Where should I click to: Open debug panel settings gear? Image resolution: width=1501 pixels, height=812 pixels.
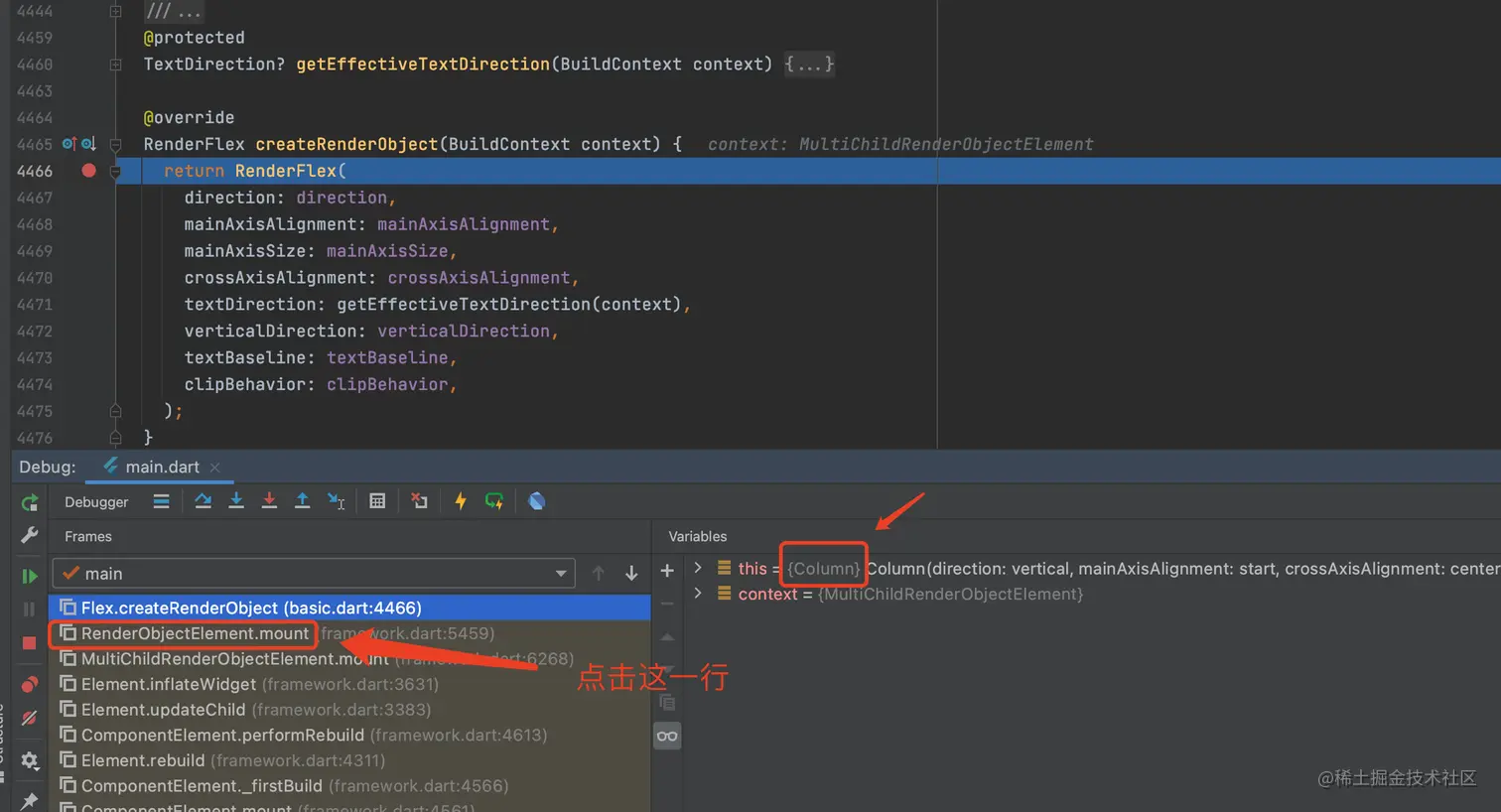click(30, 760)
